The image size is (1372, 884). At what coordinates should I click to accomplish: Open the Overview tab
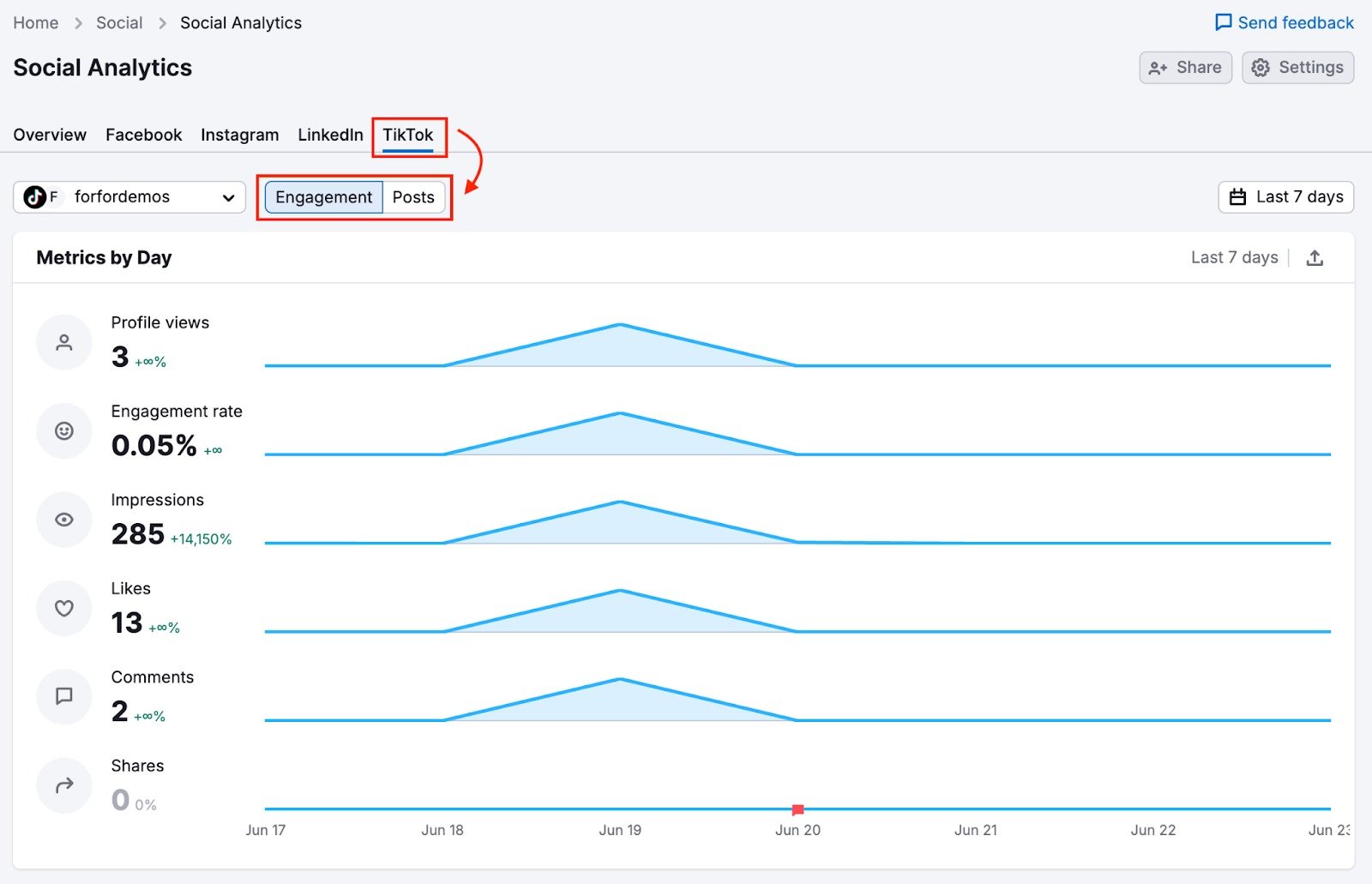49,135
